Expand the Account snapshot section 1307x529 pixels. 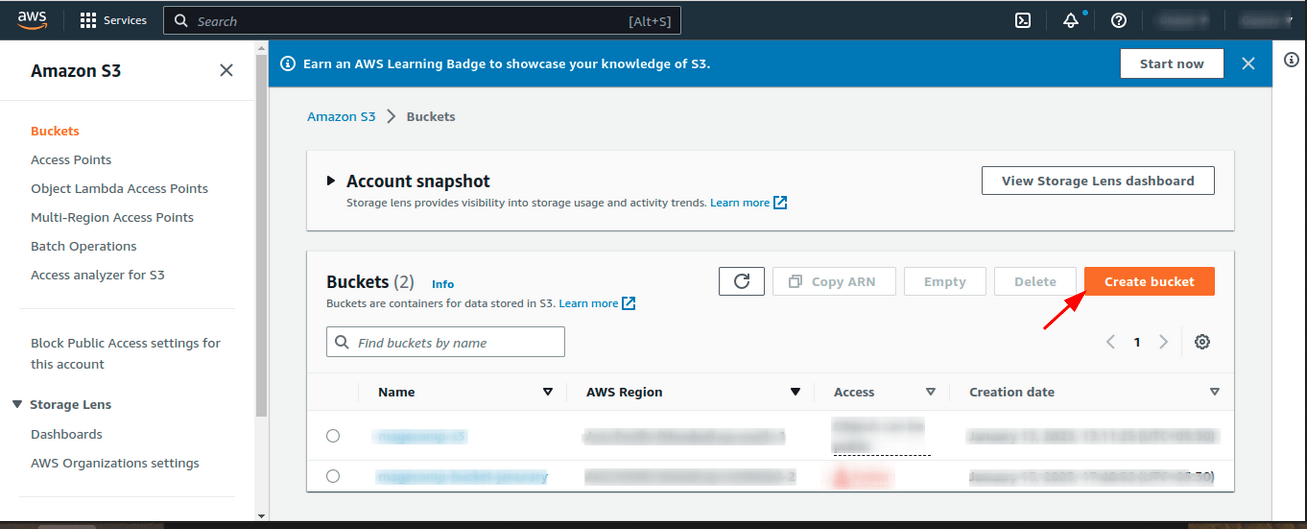point(331,181)
